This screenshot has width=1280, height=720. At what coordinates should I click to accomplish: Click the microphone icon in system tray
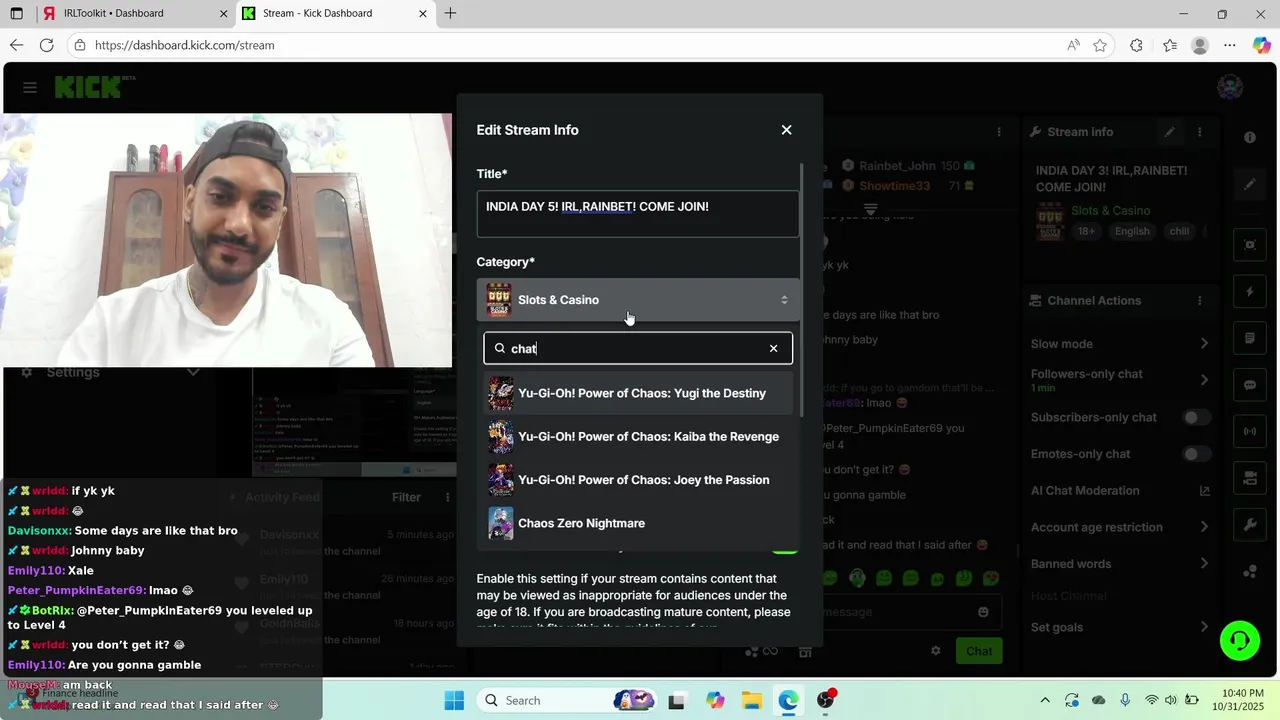coord(1125,700)
